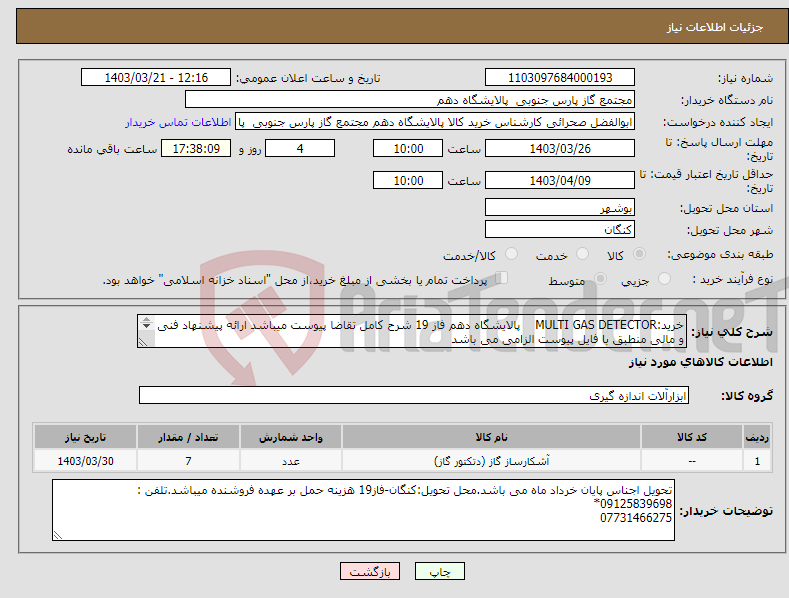789x598 pixels.
Task: Click the quantity cell 7
Action: 188,461
